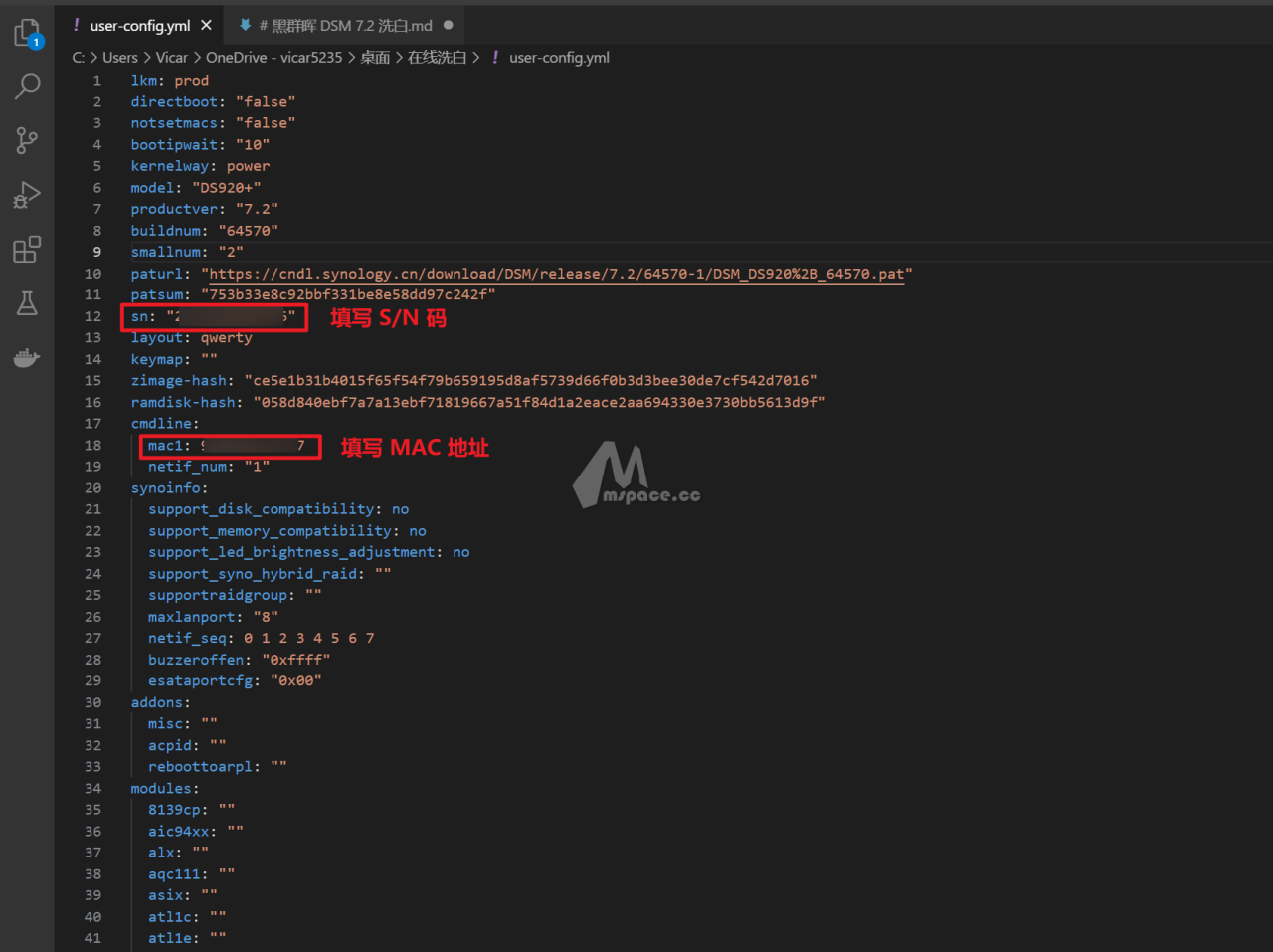This screenshot has height=952, width=1273.
Task: Place cursor on the synoinfo key
Action: [x=165, y=488]
